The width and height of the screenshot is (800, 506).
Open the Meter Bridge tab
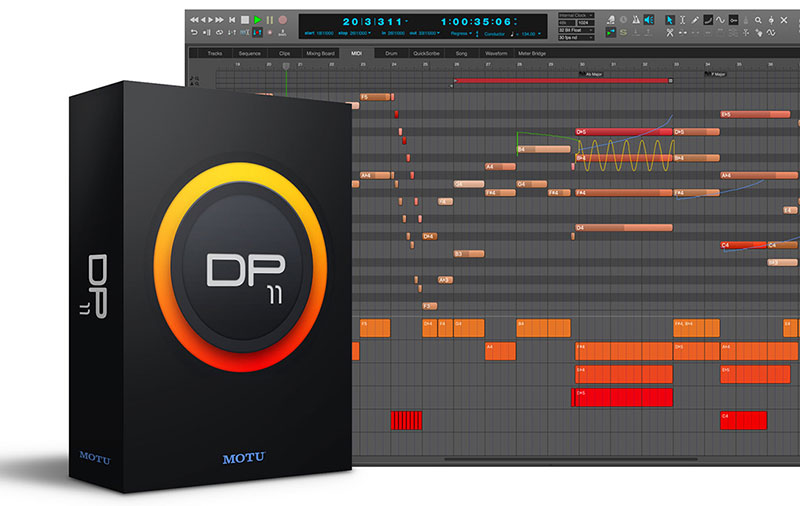coord(532,53)
